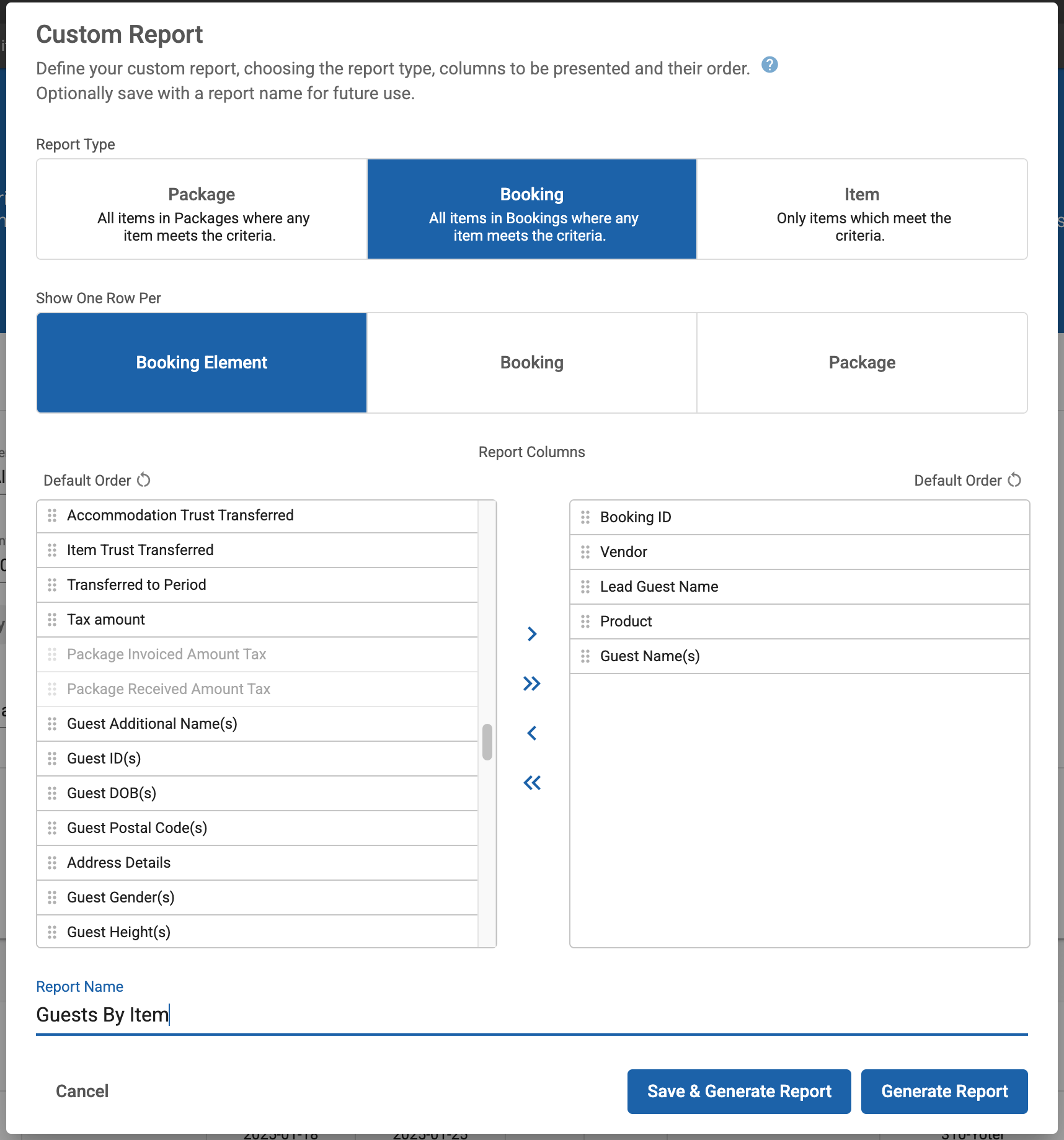Cancel the custom report dialog
Image resolution: width=1064 pixels, height=1140 pixels.
[x=82, y=1092]
